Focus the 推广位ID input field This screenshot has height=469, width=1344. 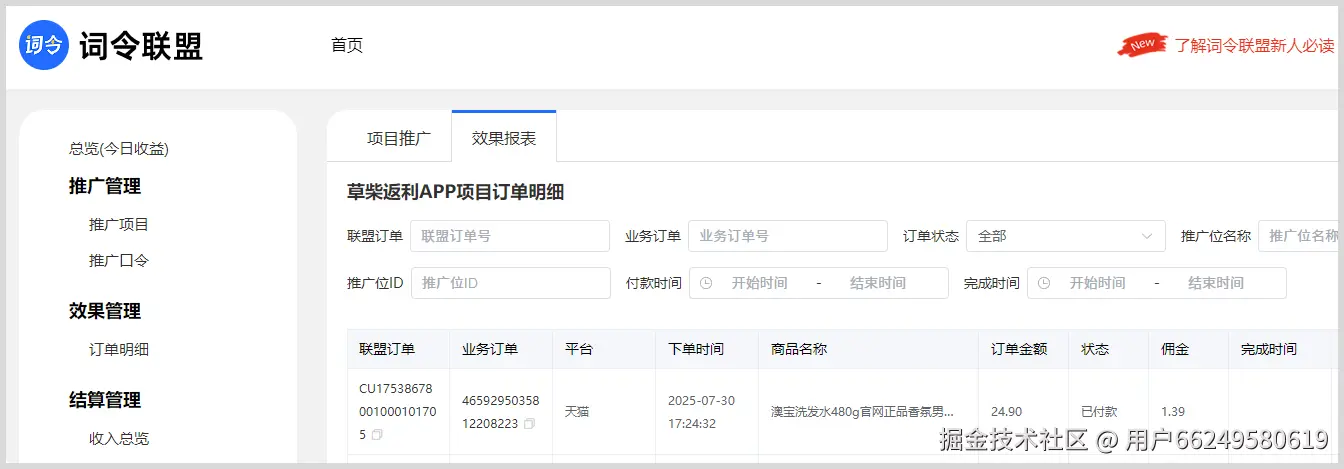[x=511, y=283]
